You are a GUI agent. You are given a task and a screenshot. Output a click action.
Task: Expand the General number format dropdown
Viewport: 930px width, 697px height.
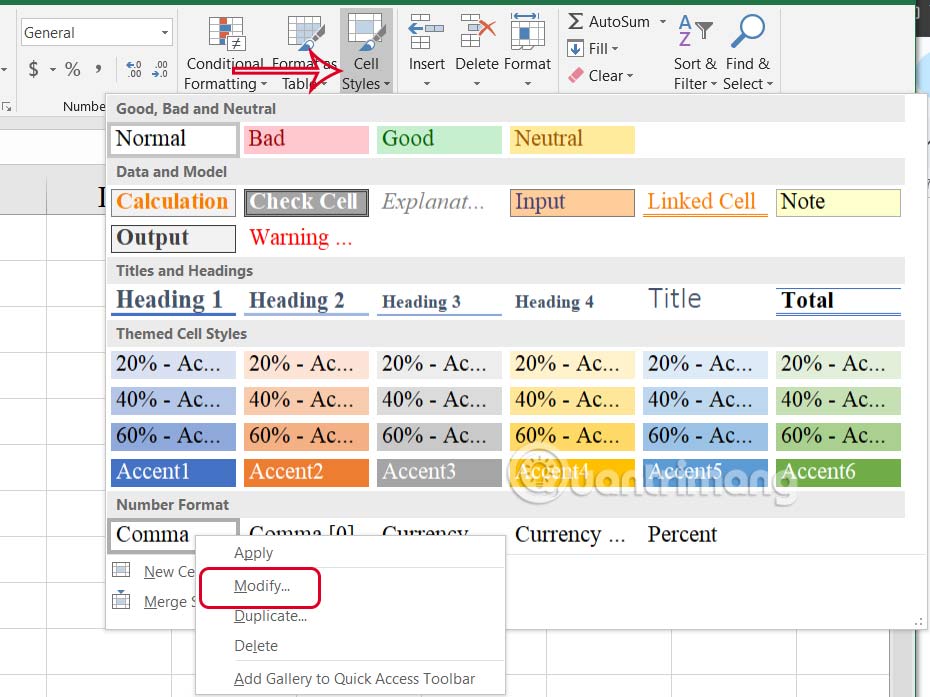[165, 33]
